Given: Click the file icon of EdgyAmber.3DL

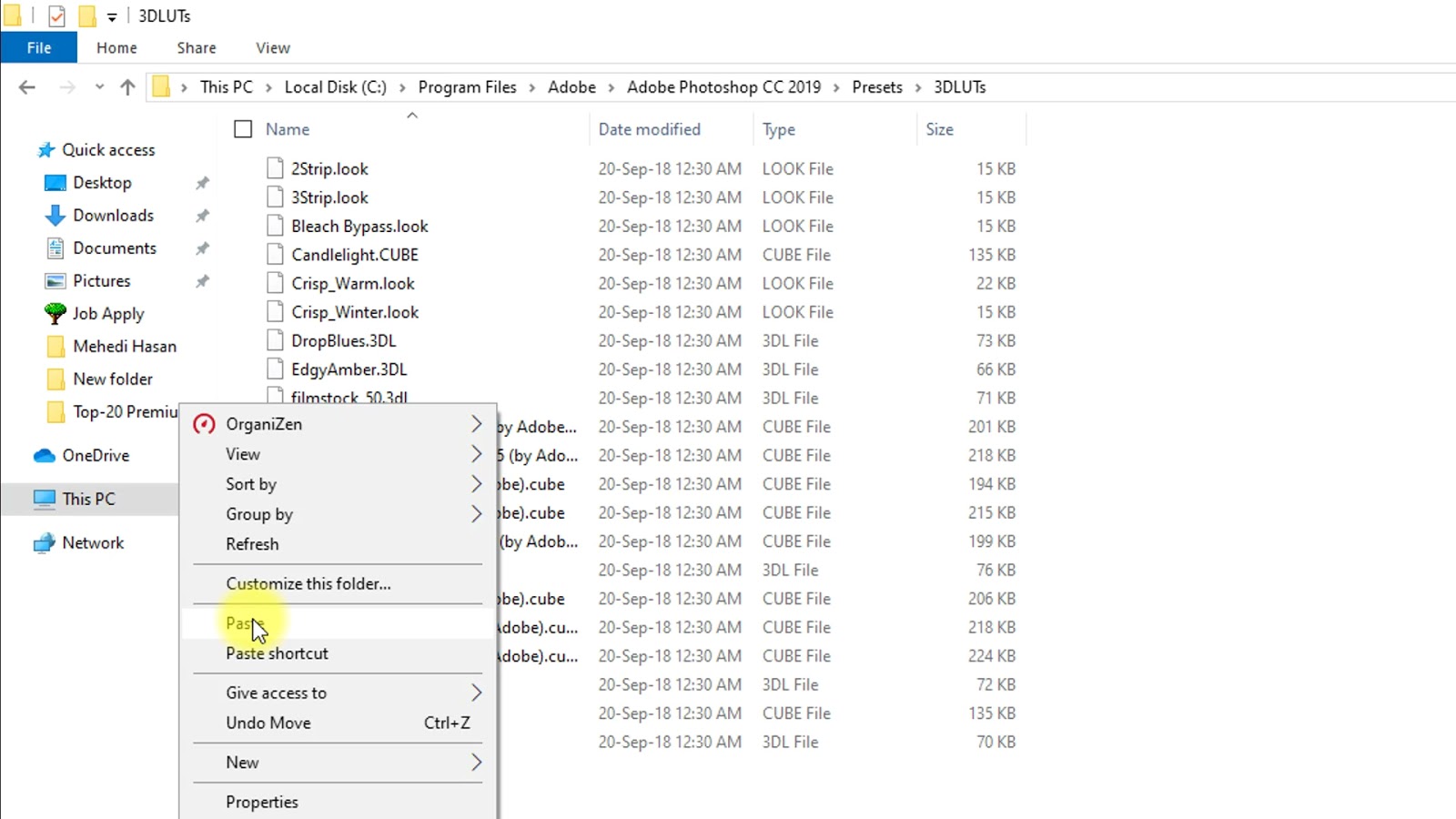Looking at the screenshot, I should click(x=275, y=369).
